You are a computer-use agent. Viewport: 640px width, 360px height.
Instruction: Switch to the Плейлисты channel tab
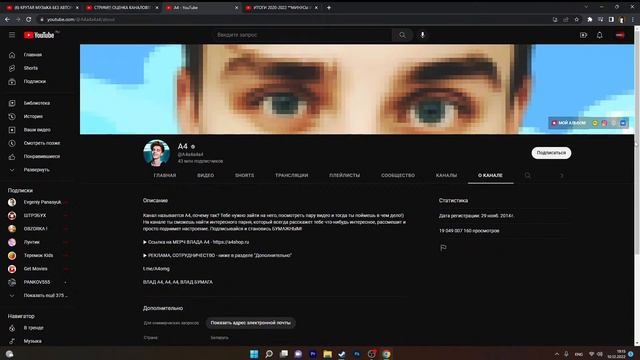click(344, 175)
